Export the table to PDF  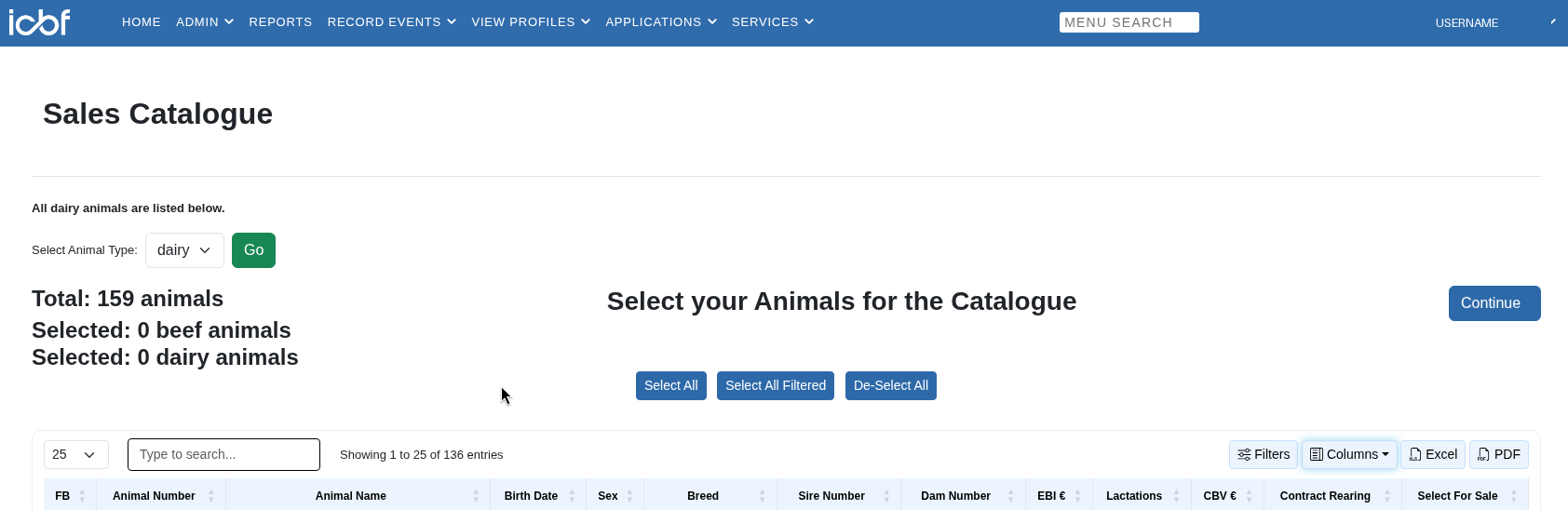point(1499,454)
